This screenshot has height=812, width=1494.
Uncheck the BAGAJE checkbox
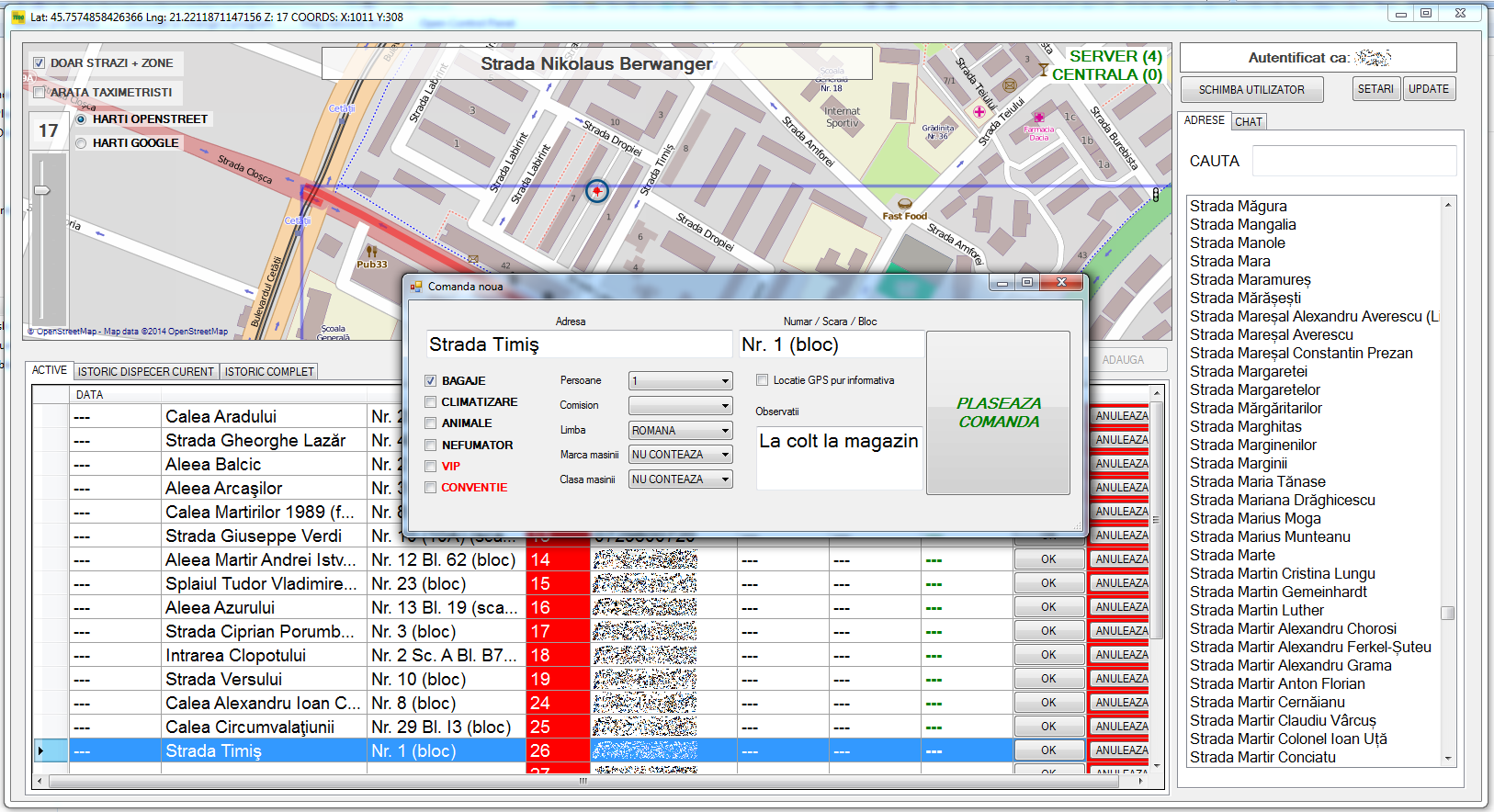click(430, 380)
